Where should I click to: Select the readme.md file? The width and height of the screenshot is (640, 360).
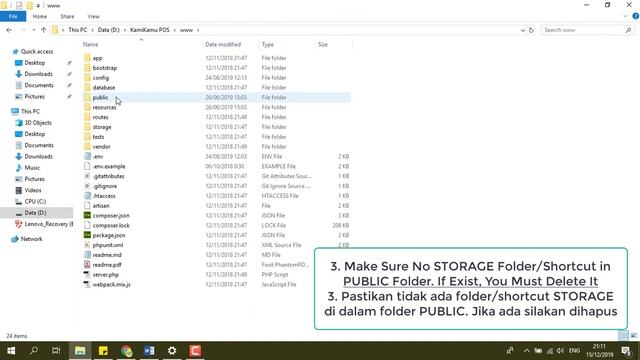coord(107,255)
